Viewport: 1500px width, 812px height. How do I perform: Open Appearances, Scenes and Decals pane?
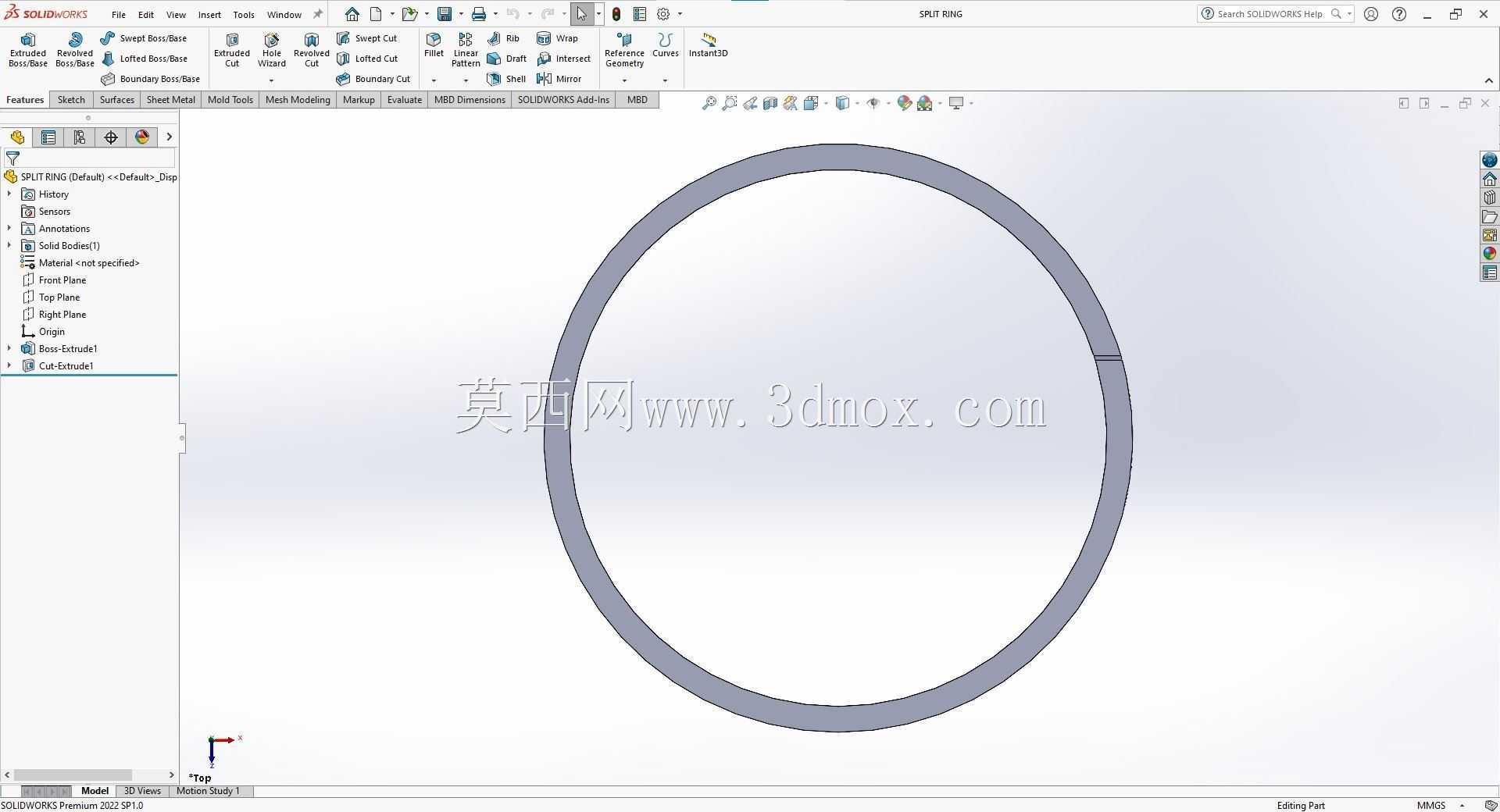click(1489, 254)
